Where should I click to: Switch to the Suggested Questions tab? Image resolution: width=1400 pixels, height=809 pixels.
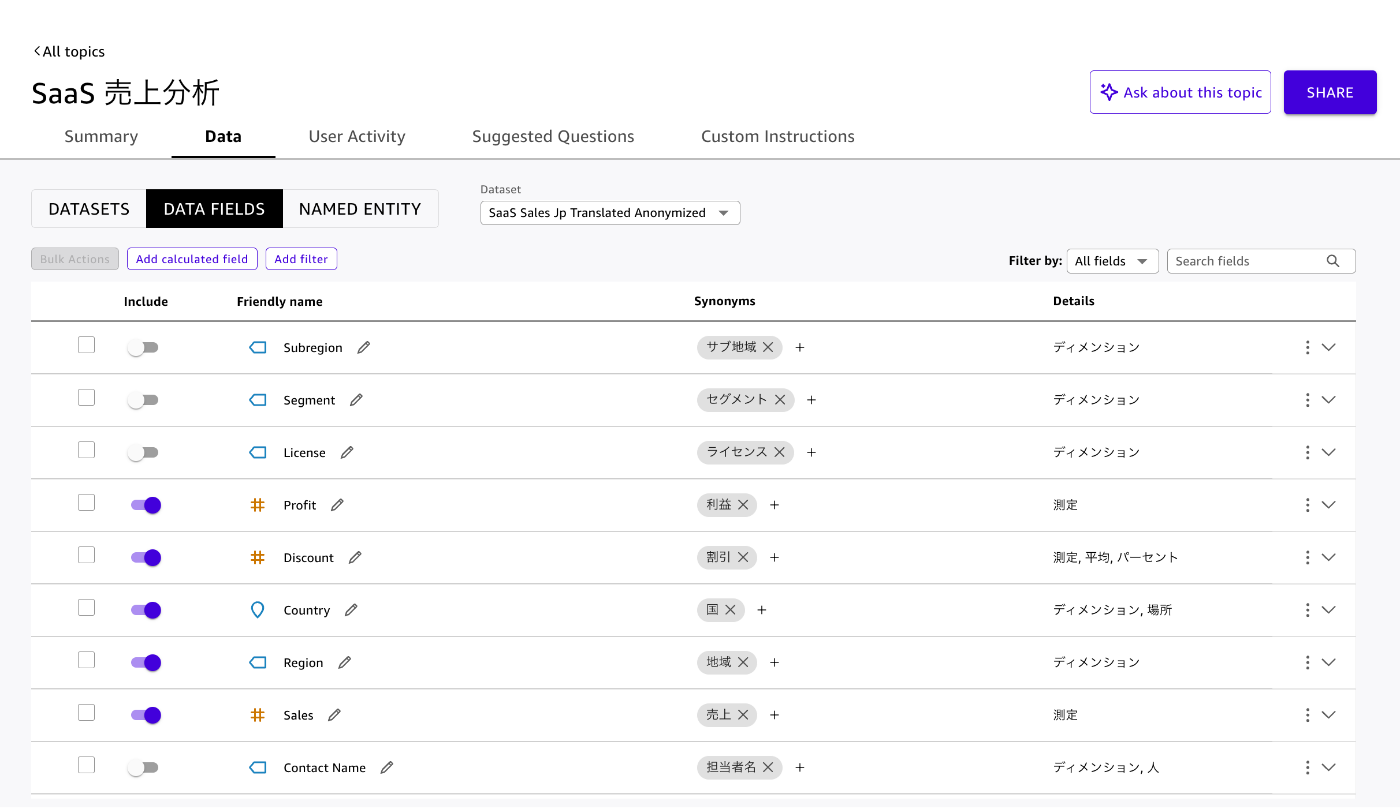pyautogui.click(x=553, y=137)
